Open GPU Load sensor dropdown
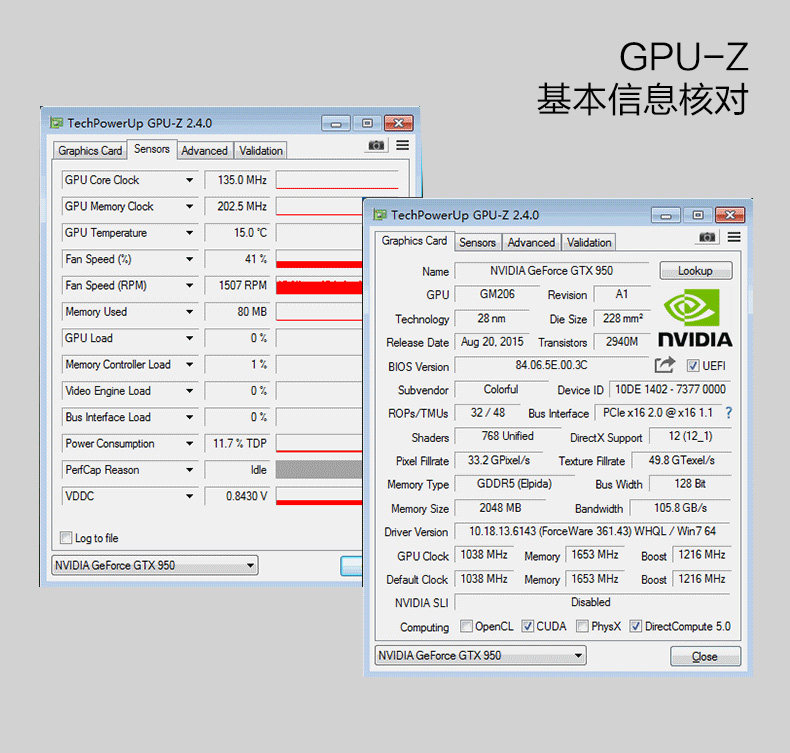Screen dimensions: 790x753 point(189,338)
